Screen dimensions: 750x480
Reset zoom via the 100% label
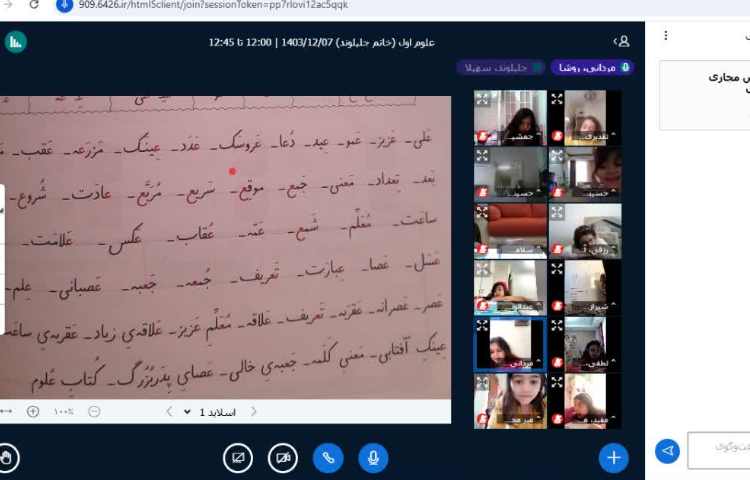(64, 411)
